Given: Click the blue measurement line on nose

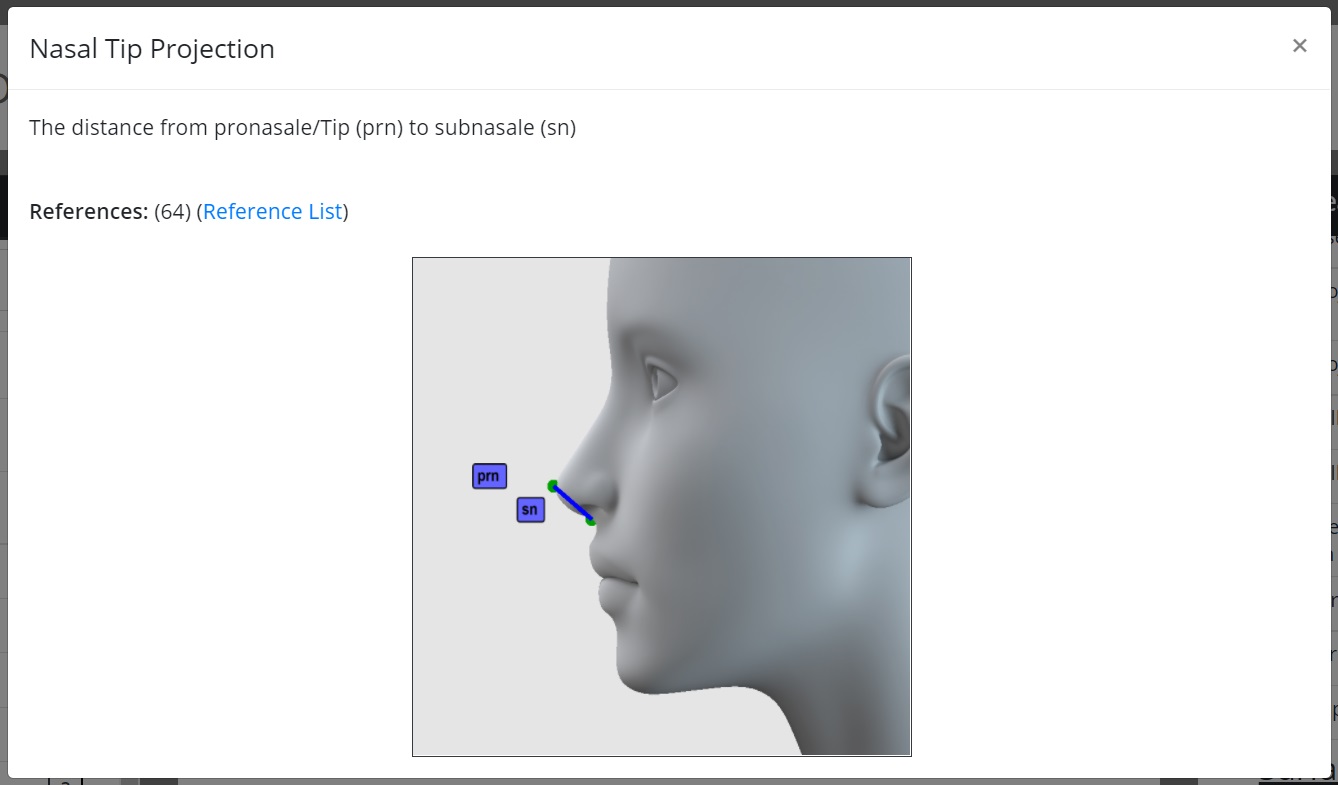Looking at the screenshot, I should pyautogui.click(x=572, y=503).
